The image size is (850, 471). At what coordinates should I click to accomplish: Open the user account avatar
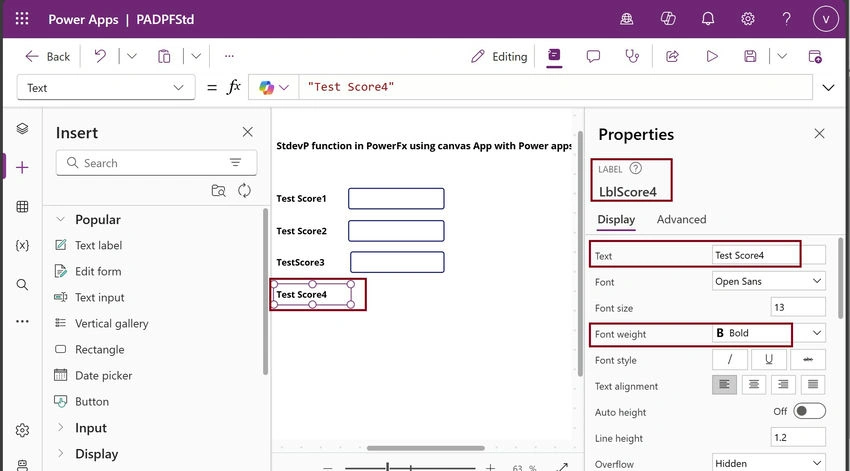tap(826, 19)
